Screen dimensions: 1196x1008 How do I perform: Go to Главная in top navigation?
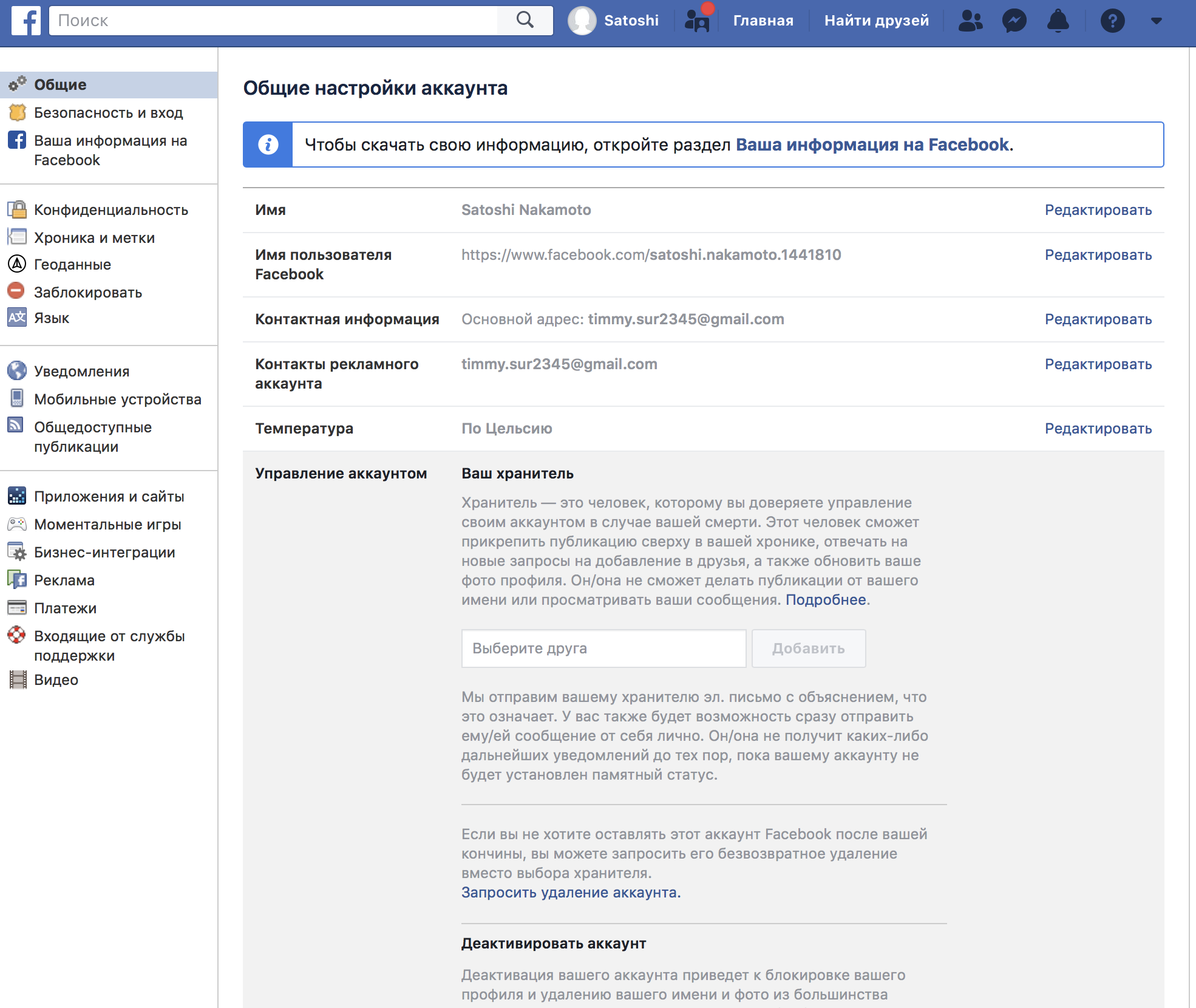coord(763,21)
